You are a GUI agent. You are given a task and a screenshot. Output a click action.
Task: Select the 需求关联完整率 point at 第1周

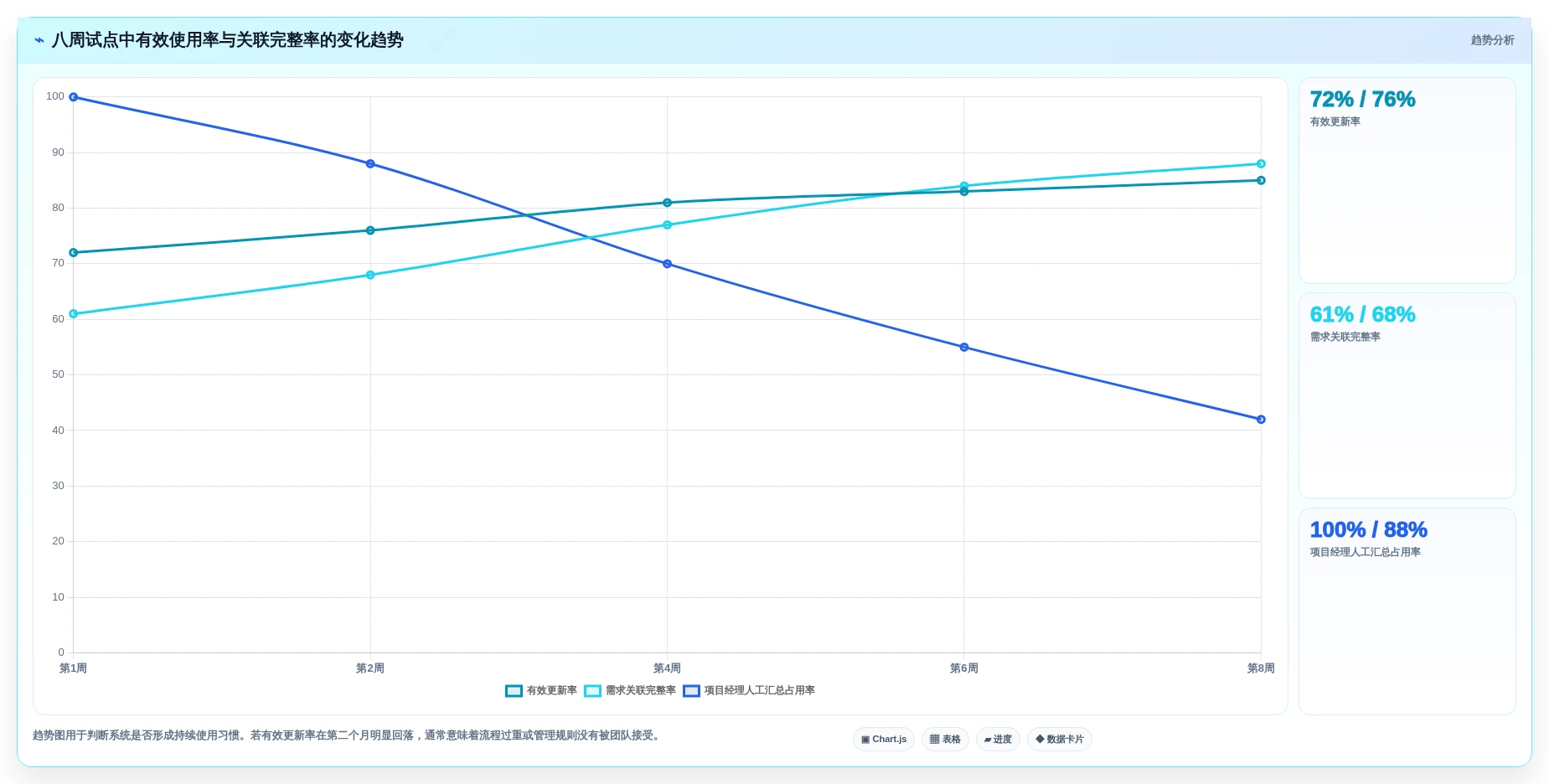click(x=74, y=314)
